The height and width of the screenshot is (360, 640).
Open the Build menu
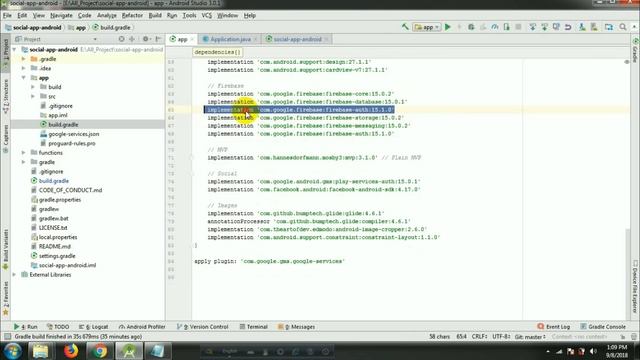click(155, 16)
